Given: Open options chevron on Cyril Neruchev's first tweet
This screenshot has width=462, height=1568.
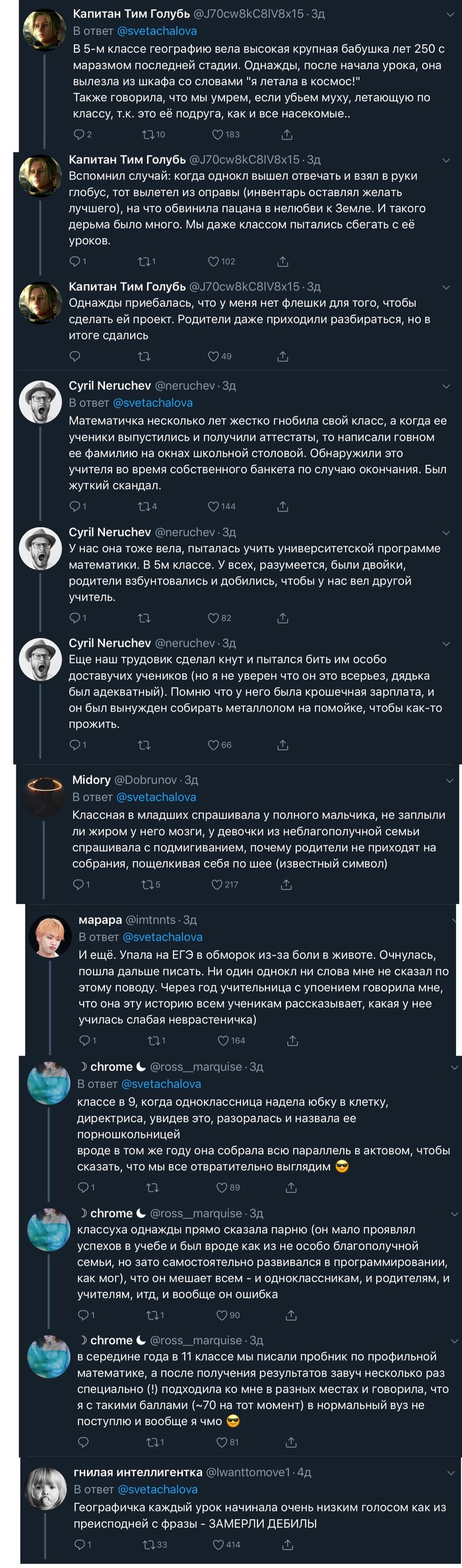Looking at the screenshot, I should [x=447, y=386].
